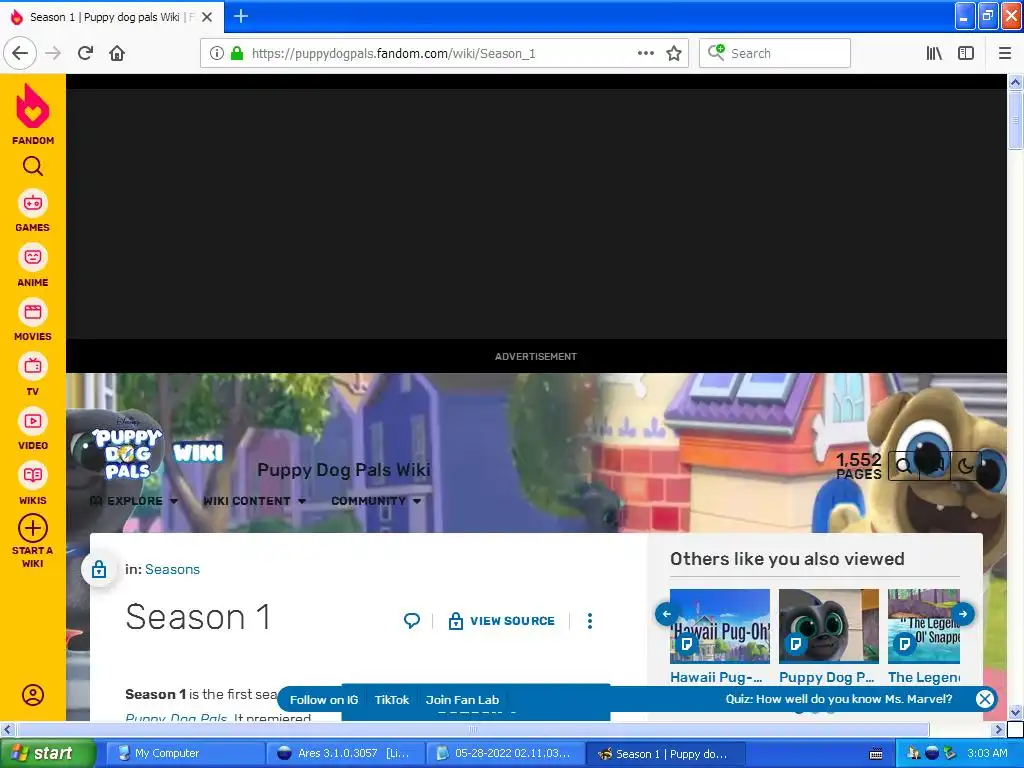
Task: Click the browser Search input field
Action: [x=775, y=53]
